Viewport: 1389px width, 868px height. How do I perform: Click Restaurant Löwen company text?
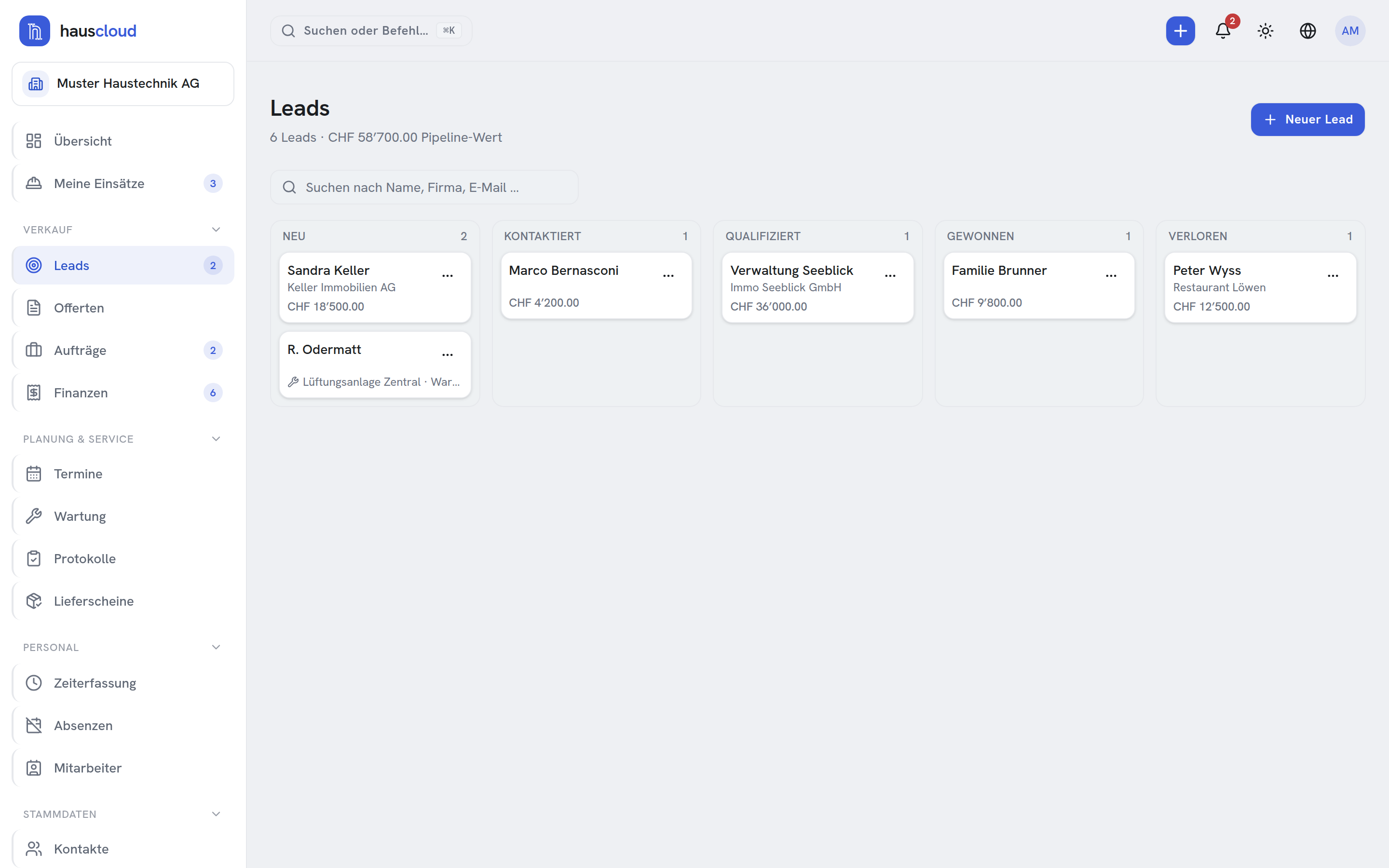(1219, 287)
